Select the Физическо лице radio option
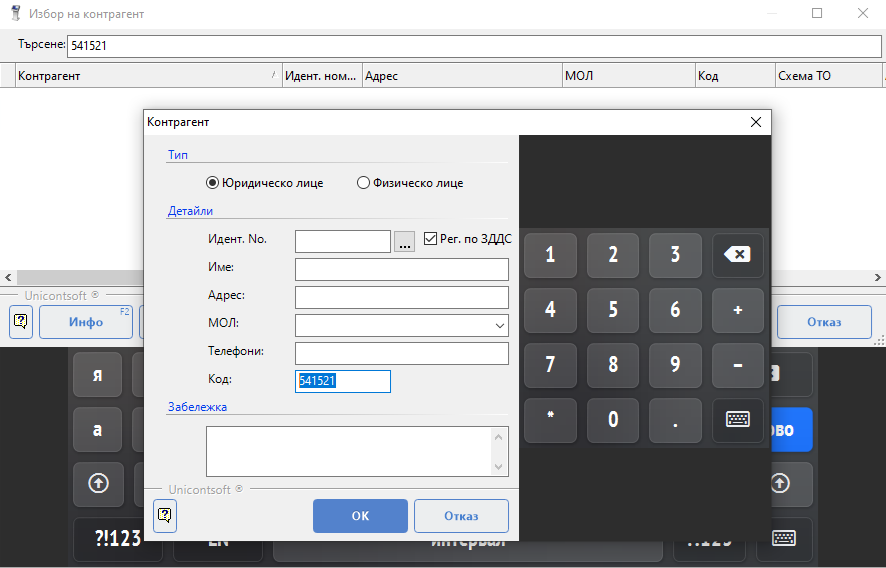The width and height of the screenshot is (886, 568). 363,183
